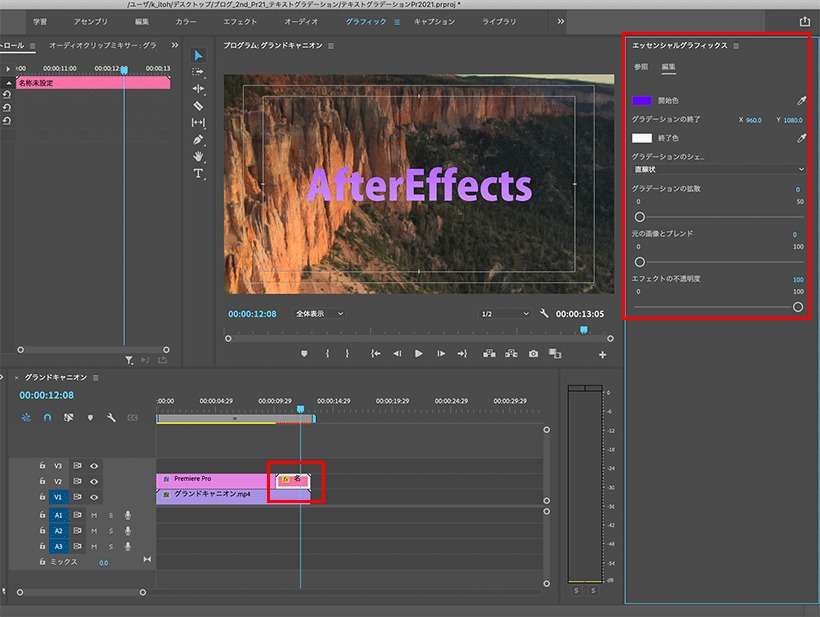Open the button editor plus icon

click(x=602, y=355)
